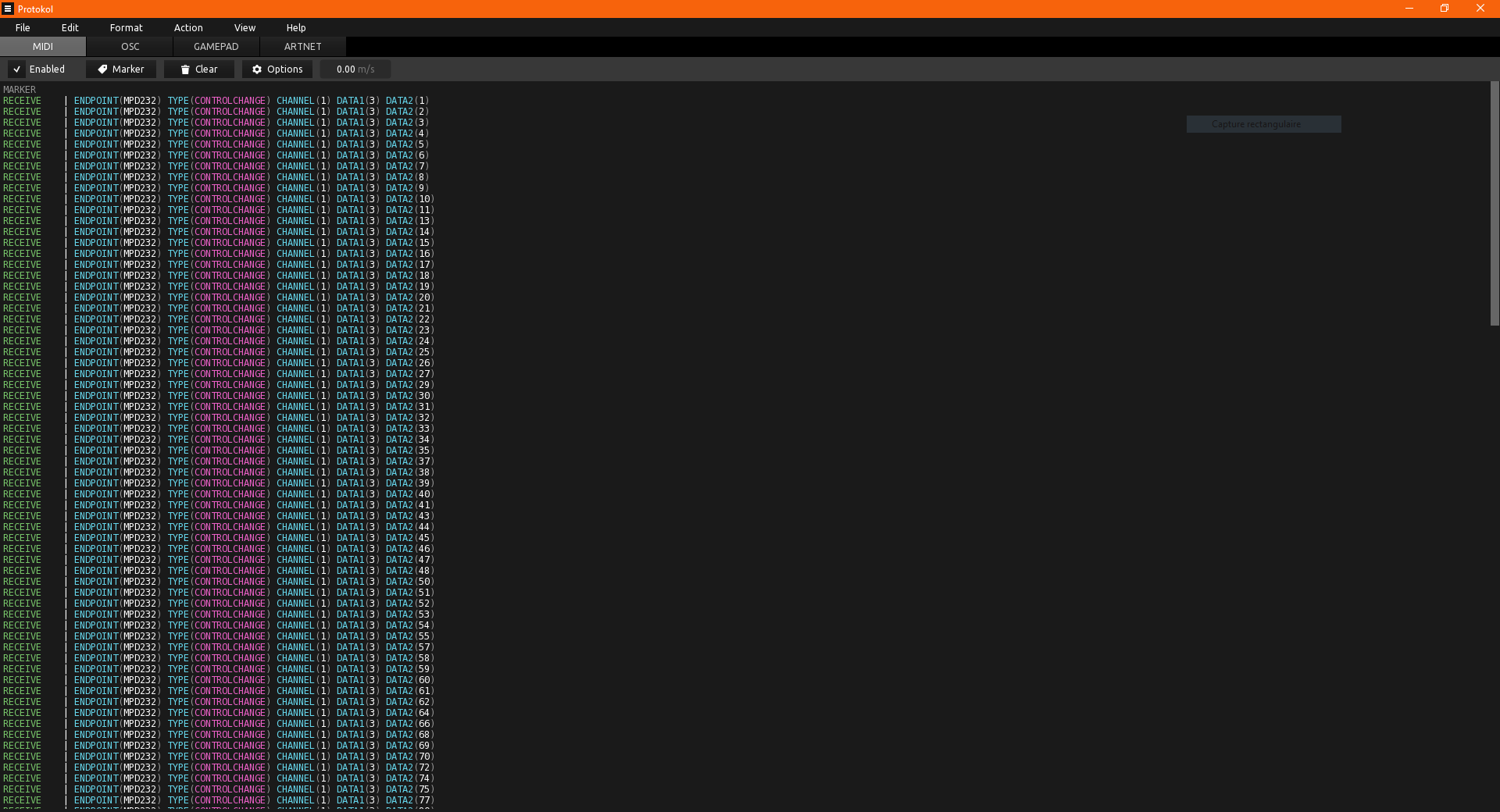Click the MARKER line in the log
The image size is (1500, 812).
pyautogui.click(x=20, y=90)
